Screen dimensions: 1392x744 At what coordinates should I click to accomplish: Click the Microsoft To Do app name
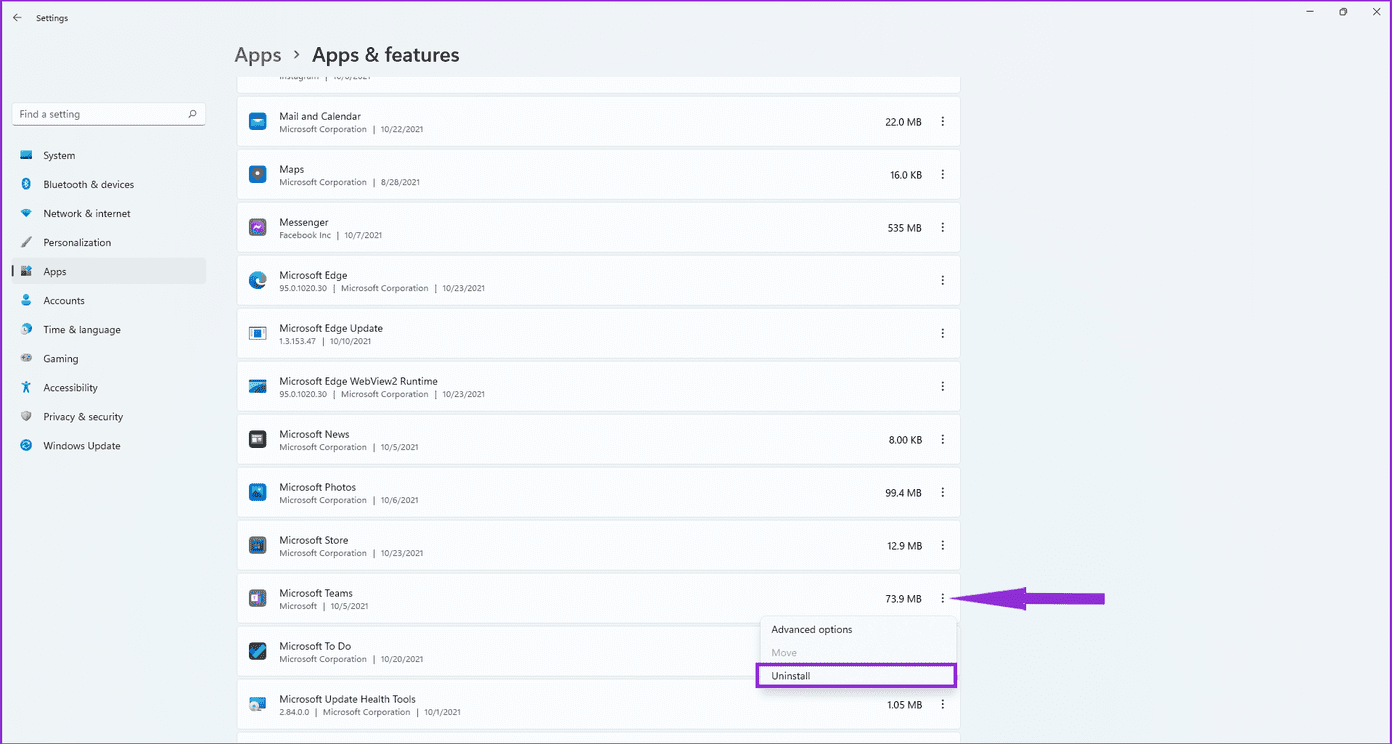pos(315,646)
